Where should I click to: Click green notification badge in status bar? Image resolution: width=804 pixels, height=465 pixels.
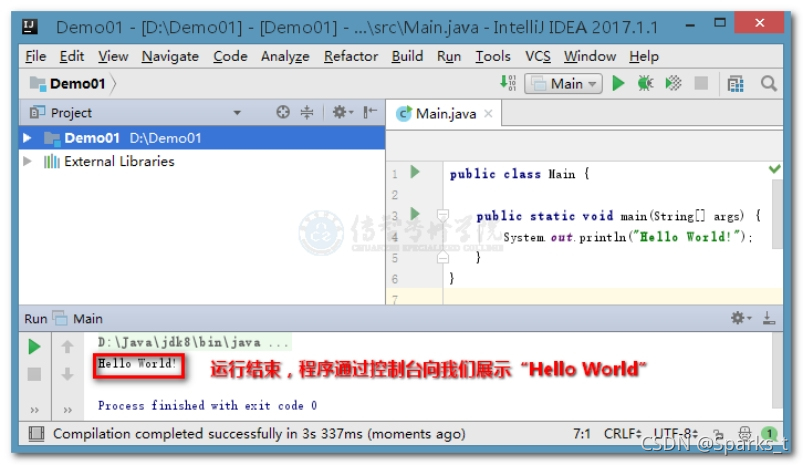[x=769, y=434]
